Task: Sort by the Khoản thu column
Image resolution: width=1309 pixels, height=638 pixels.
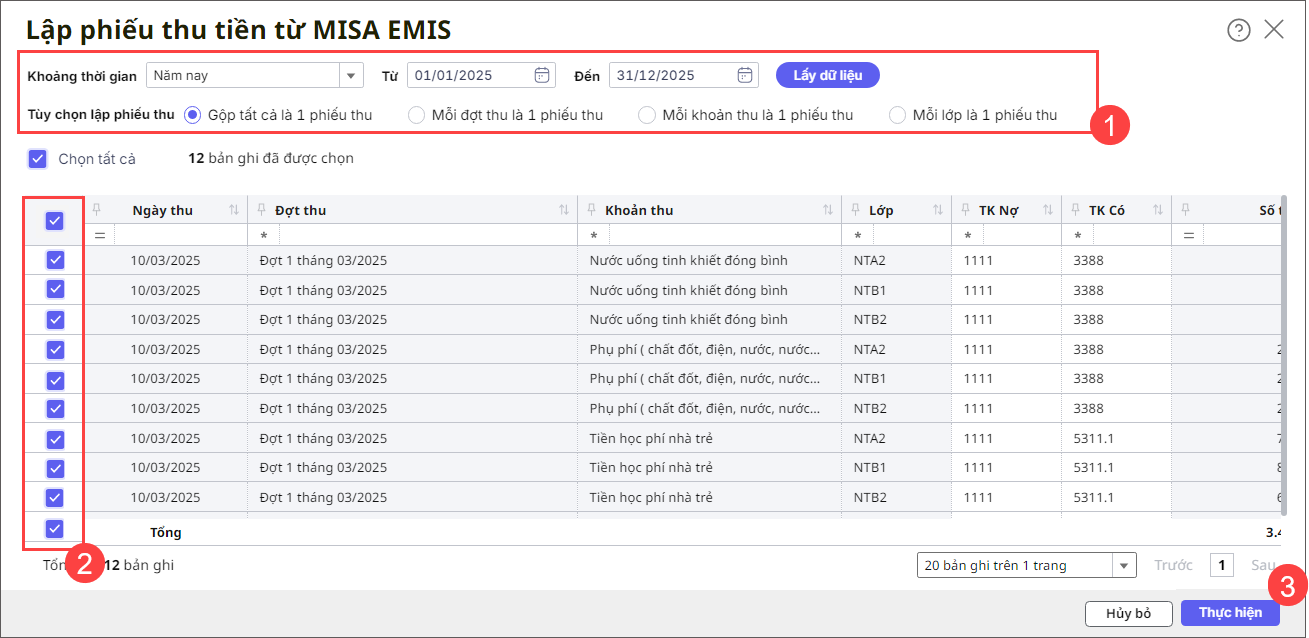Action: (x=828, y=210)
